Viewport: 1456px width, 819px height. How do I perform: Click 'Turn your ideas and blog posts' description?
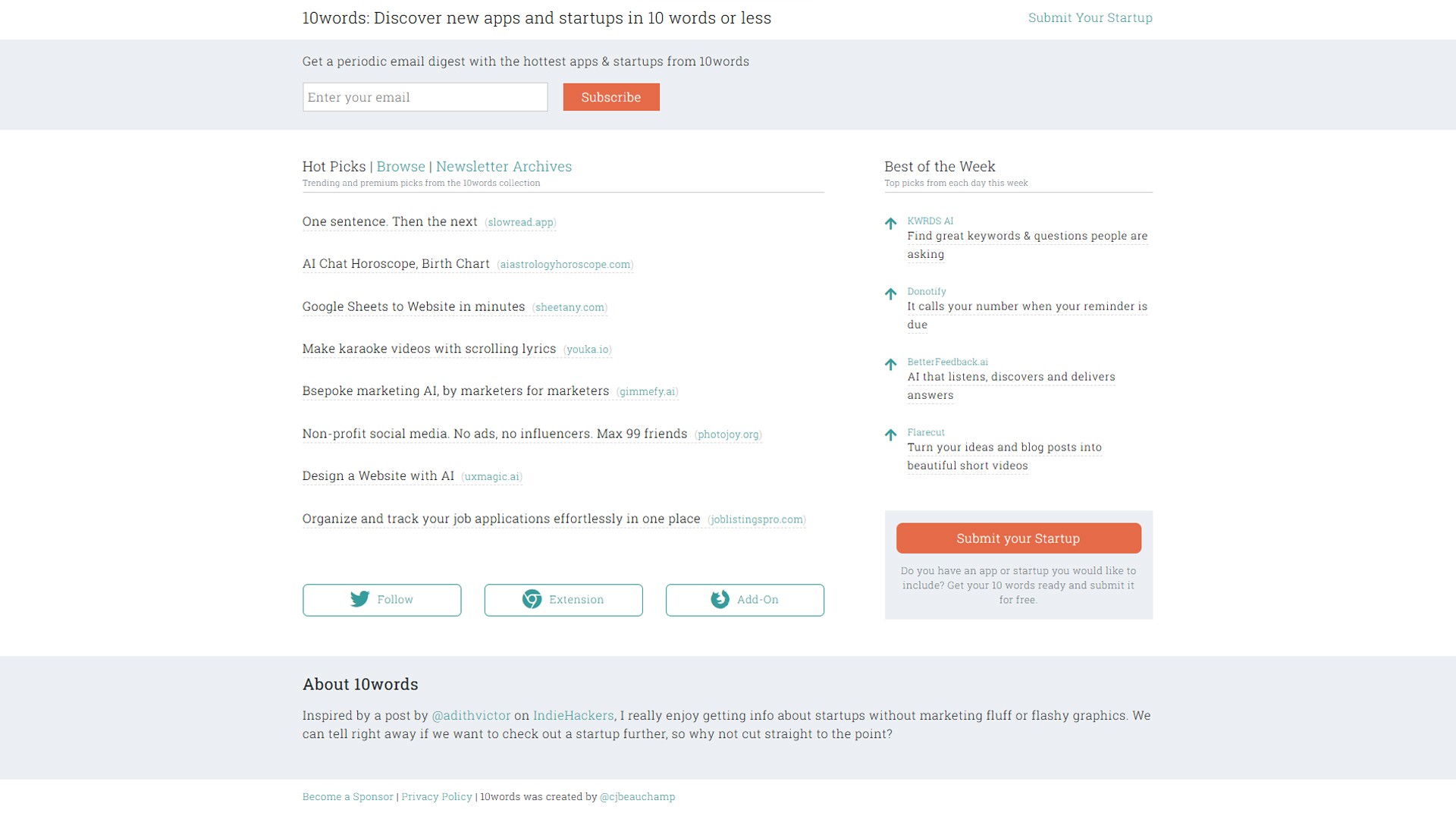[x=1004, y=457]
